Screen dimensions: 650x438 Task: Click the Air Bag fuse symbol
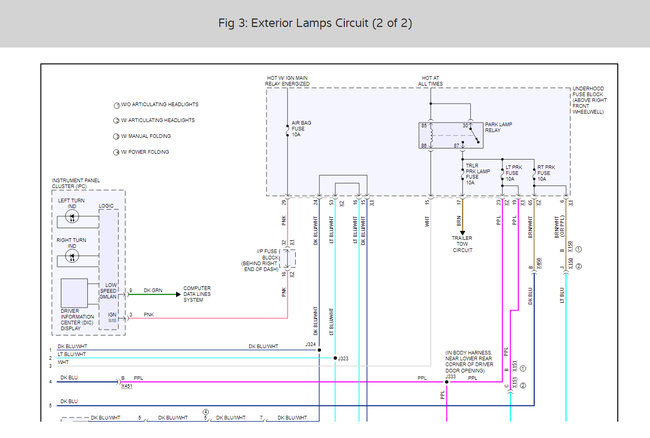287,130
